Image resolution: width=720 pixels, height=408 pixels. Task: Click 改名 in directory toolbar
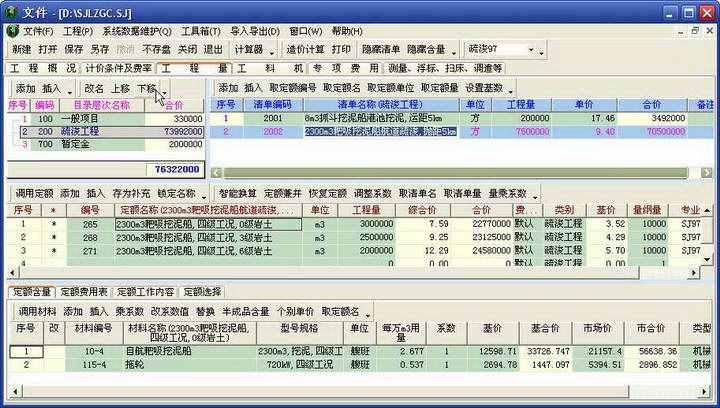click(x=94, y=89)
